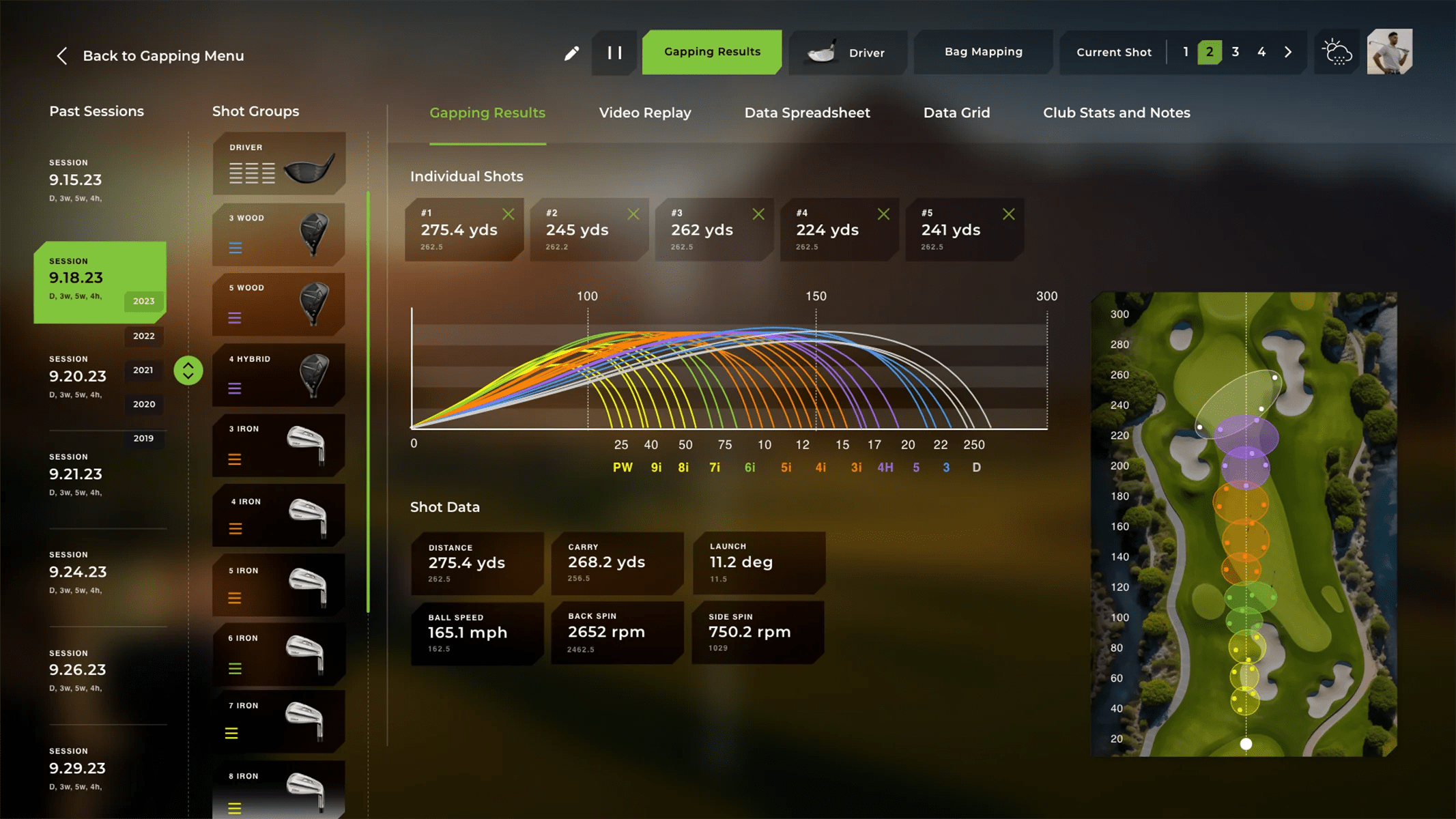This screenshot has width=1456, height=819.
Task: Open the Data Spreadsheet tab
Action: coord(807,113)
